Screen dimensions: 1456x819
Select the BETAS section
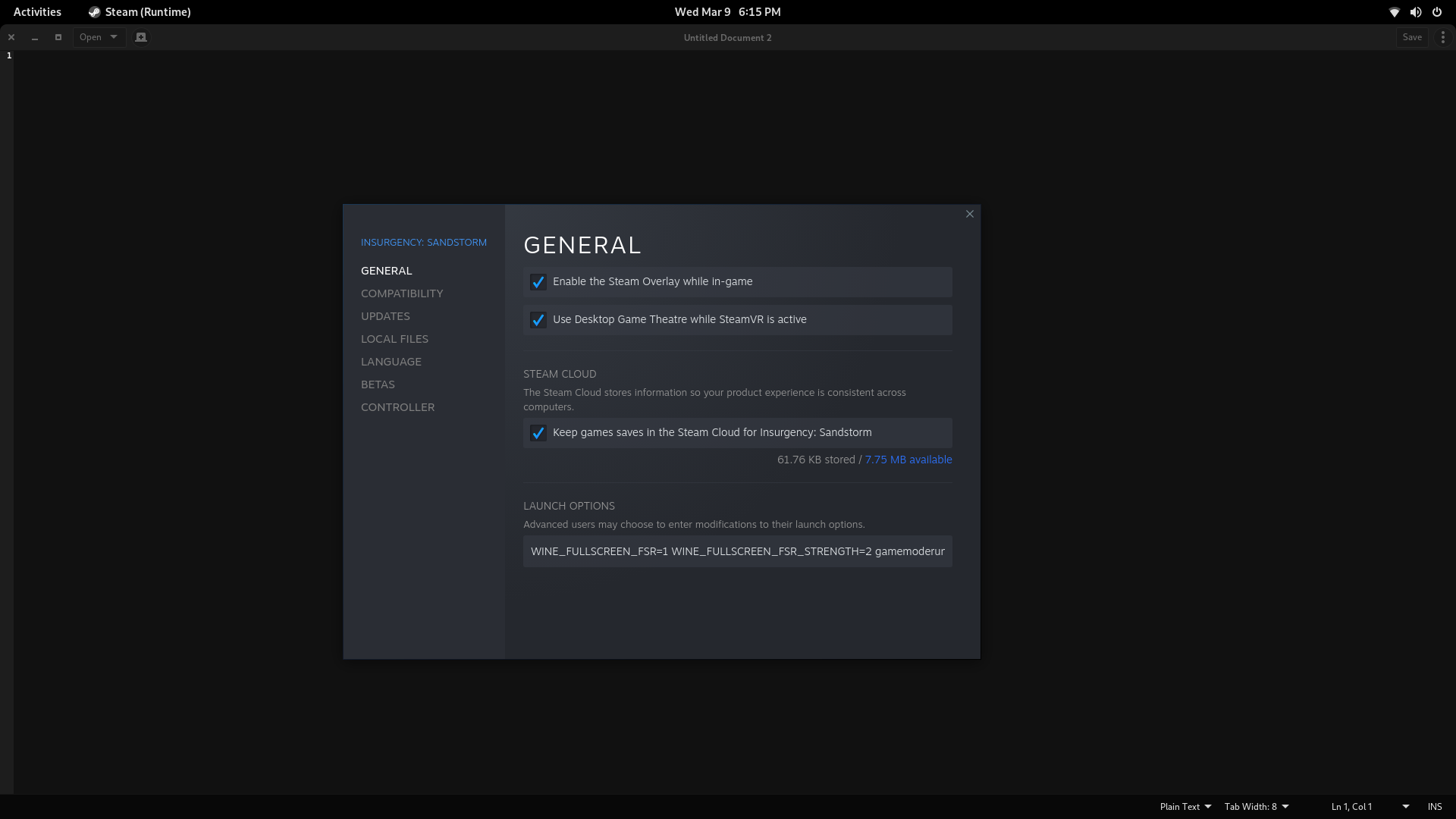(x=377, y=384)
